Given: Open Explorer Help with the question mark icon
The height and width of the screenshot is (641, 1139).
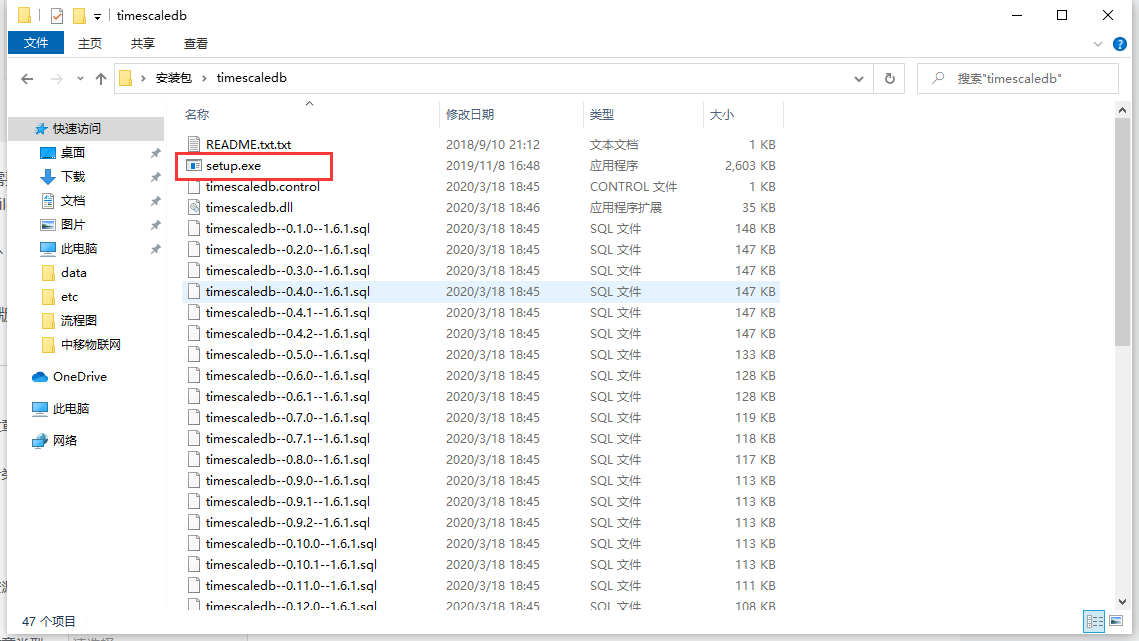Looking at the screenshot, I should point(1121,43).
